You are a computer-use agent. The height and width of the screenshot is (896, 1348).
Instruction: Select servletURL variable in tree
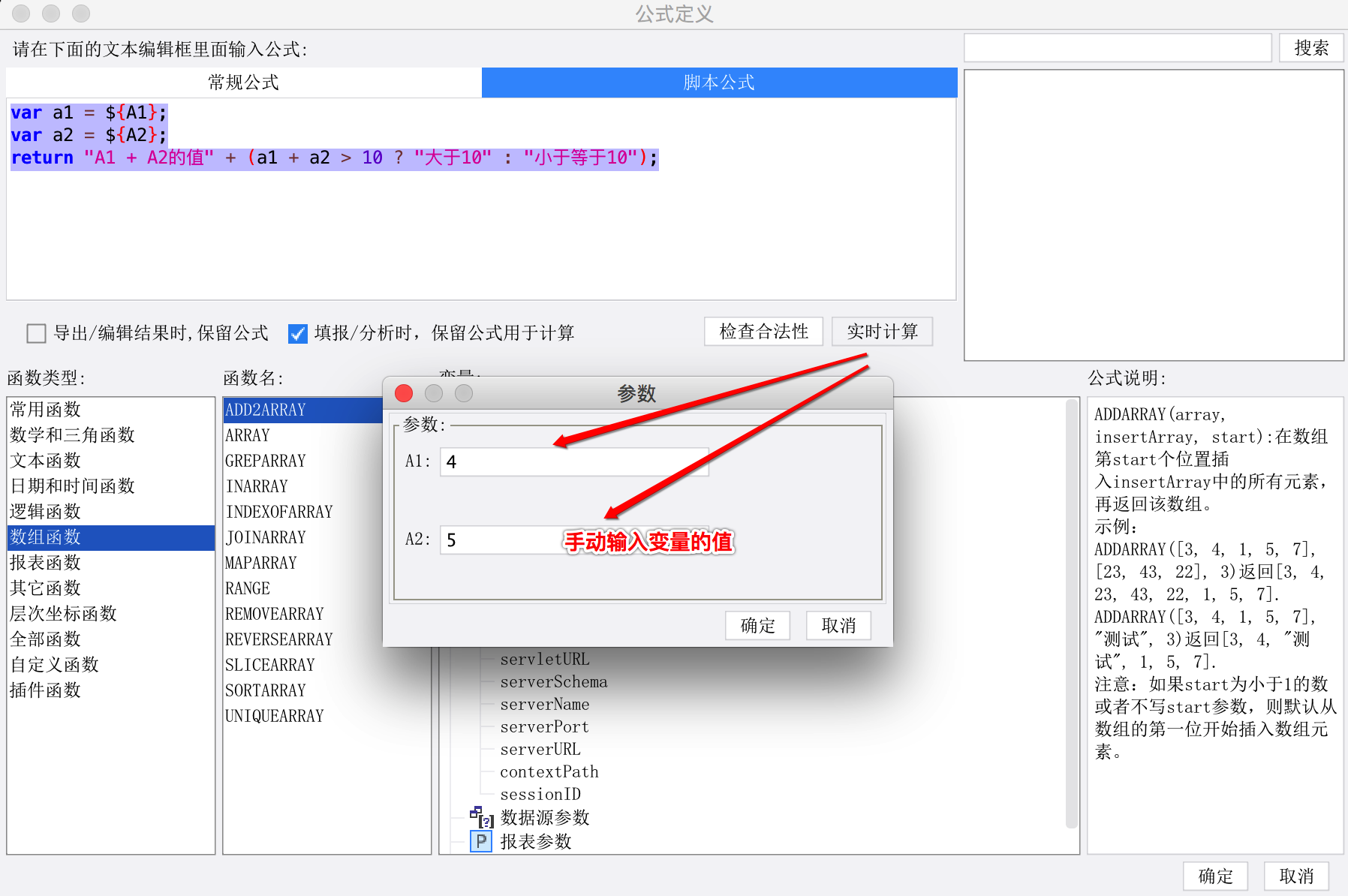click(545, 659)
